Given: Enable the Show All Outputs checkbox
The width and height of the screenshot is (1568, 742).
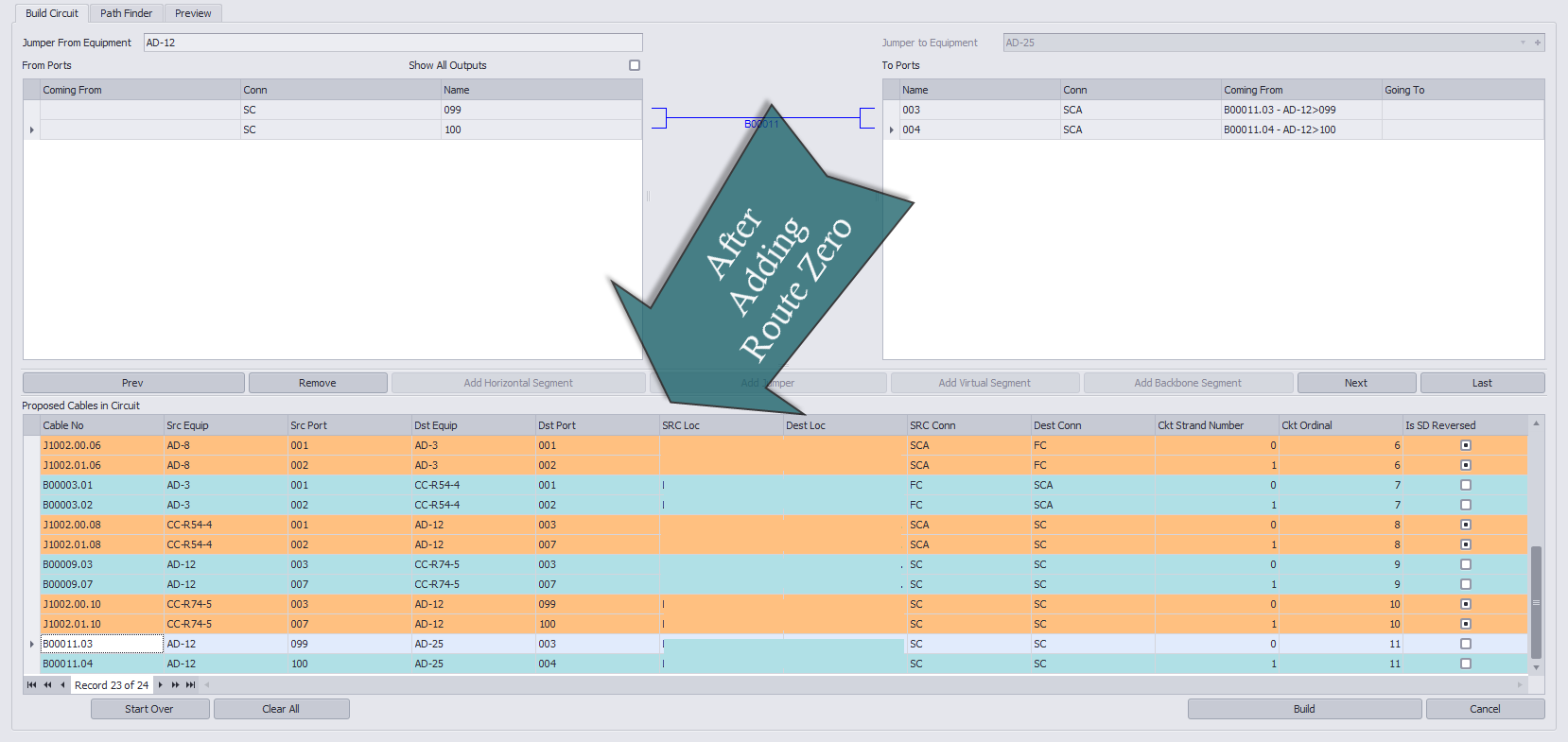Looking at the screenshot, I should [x=635, y=65].
